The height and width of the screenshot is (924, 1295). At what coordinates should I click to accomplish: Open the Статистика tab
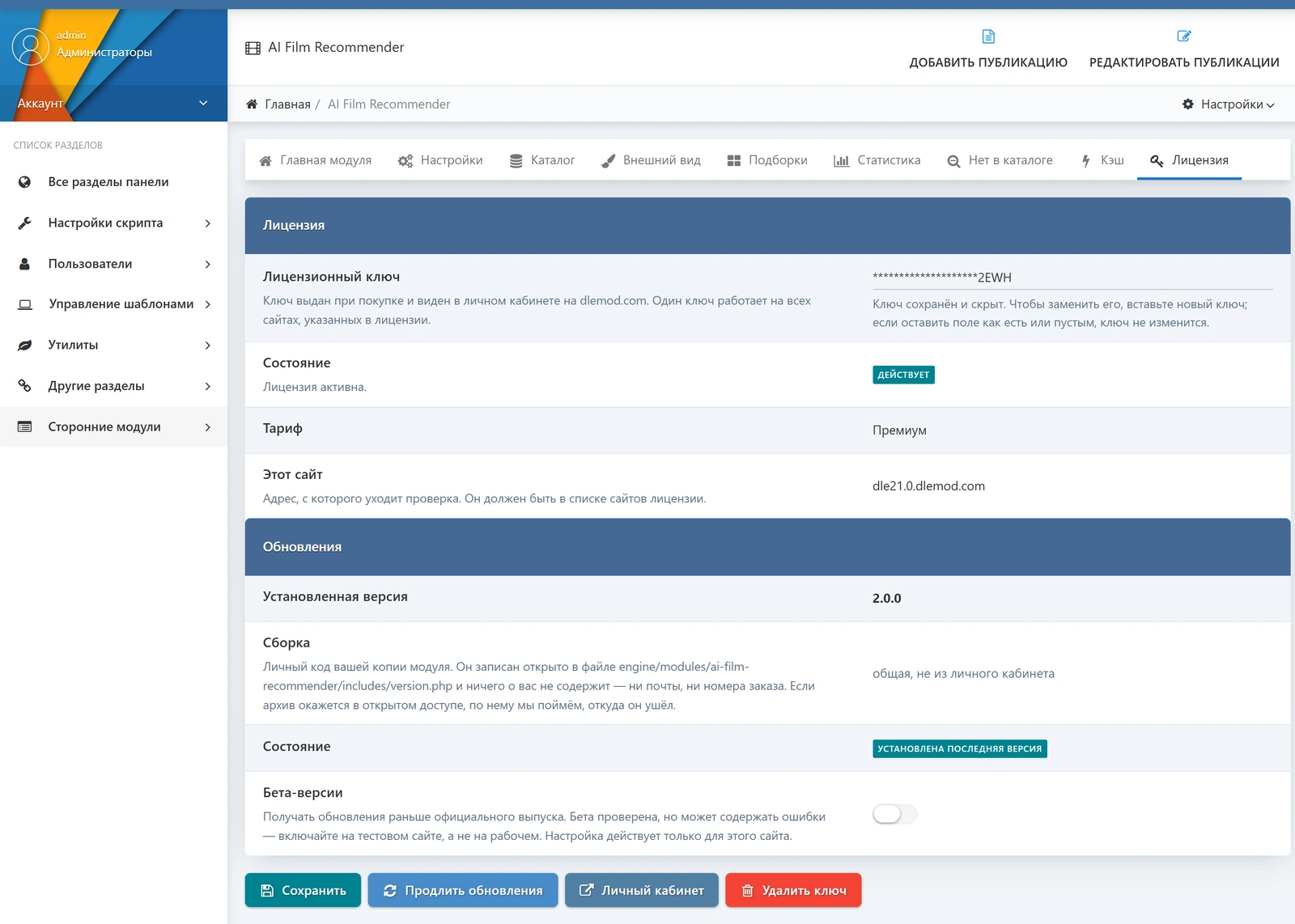[877, 160]
